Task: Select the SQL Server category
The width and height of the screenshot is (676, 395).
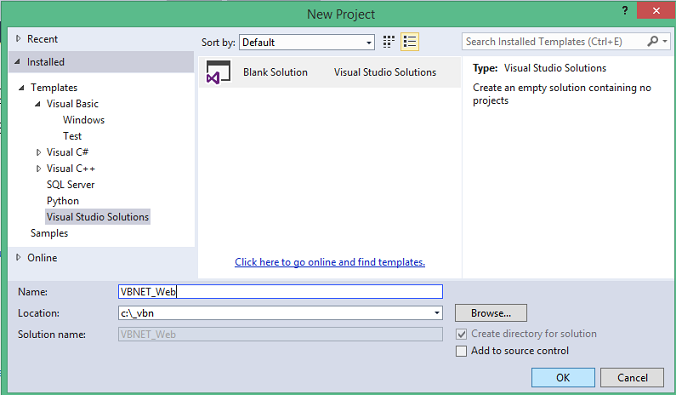Action: coord(71,185)
